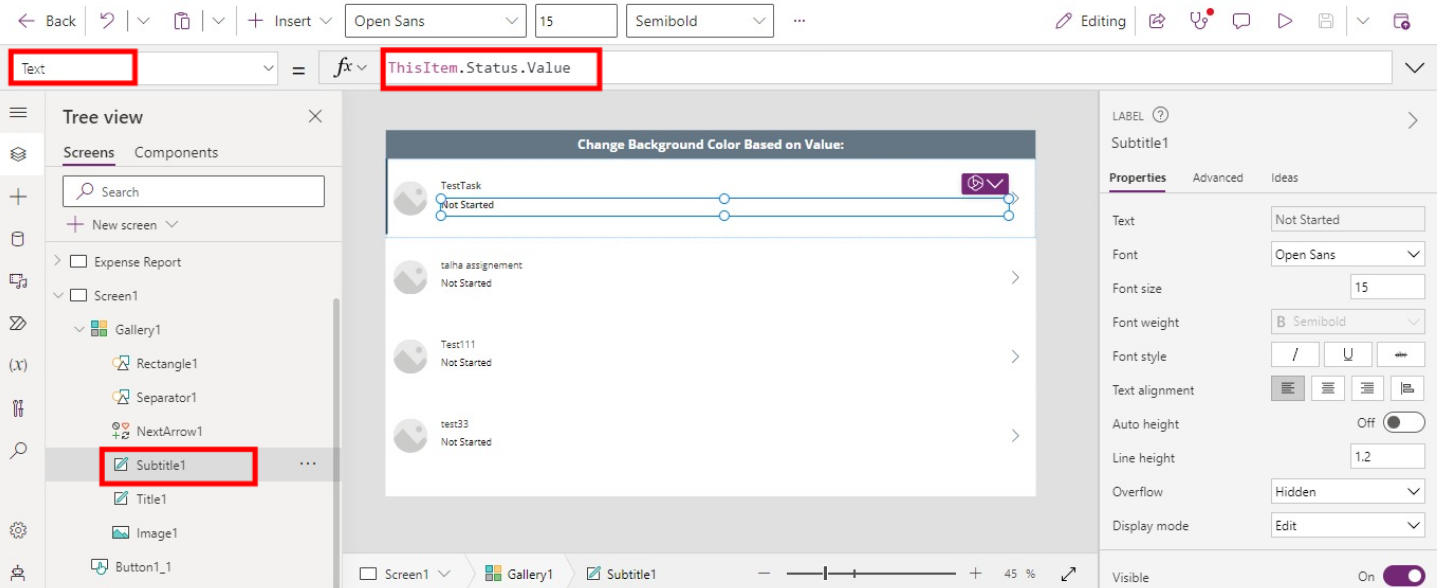Switch to the Advanced tab
Screen dimensions: 1437x588
pos(1218,177)
